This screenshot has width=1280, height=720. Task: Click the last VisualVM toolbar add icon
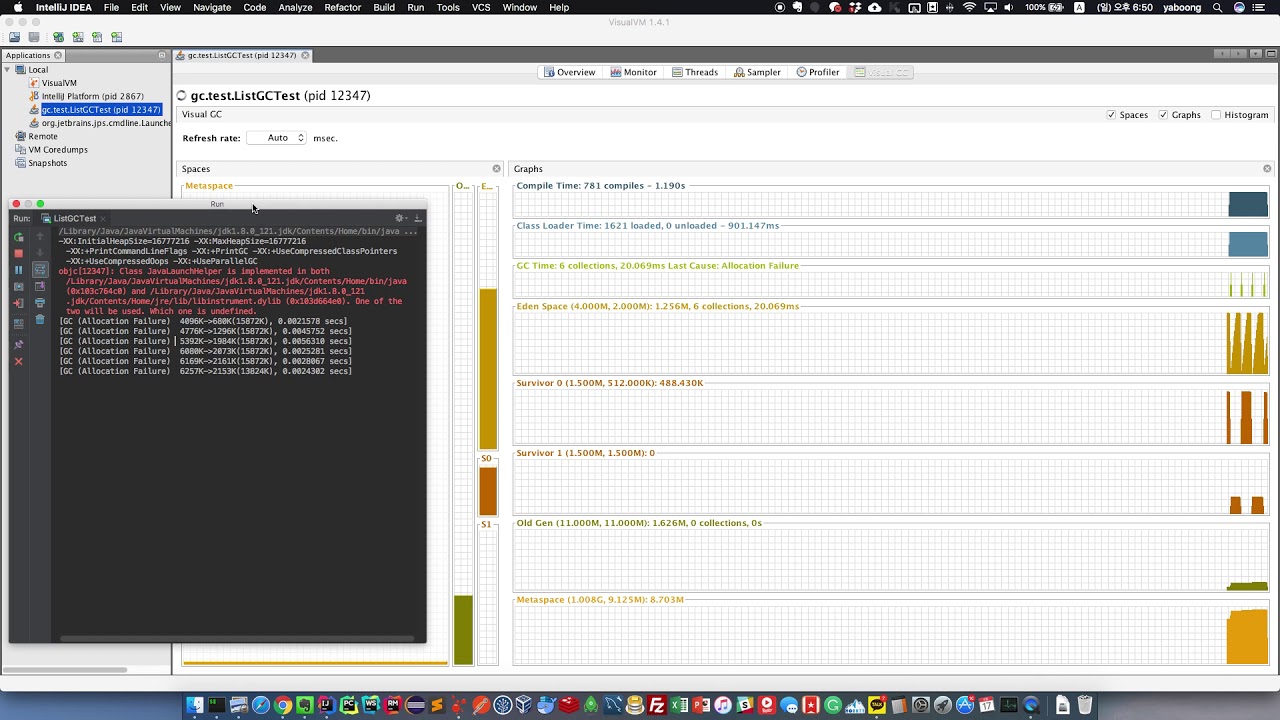tap(116, 37)
